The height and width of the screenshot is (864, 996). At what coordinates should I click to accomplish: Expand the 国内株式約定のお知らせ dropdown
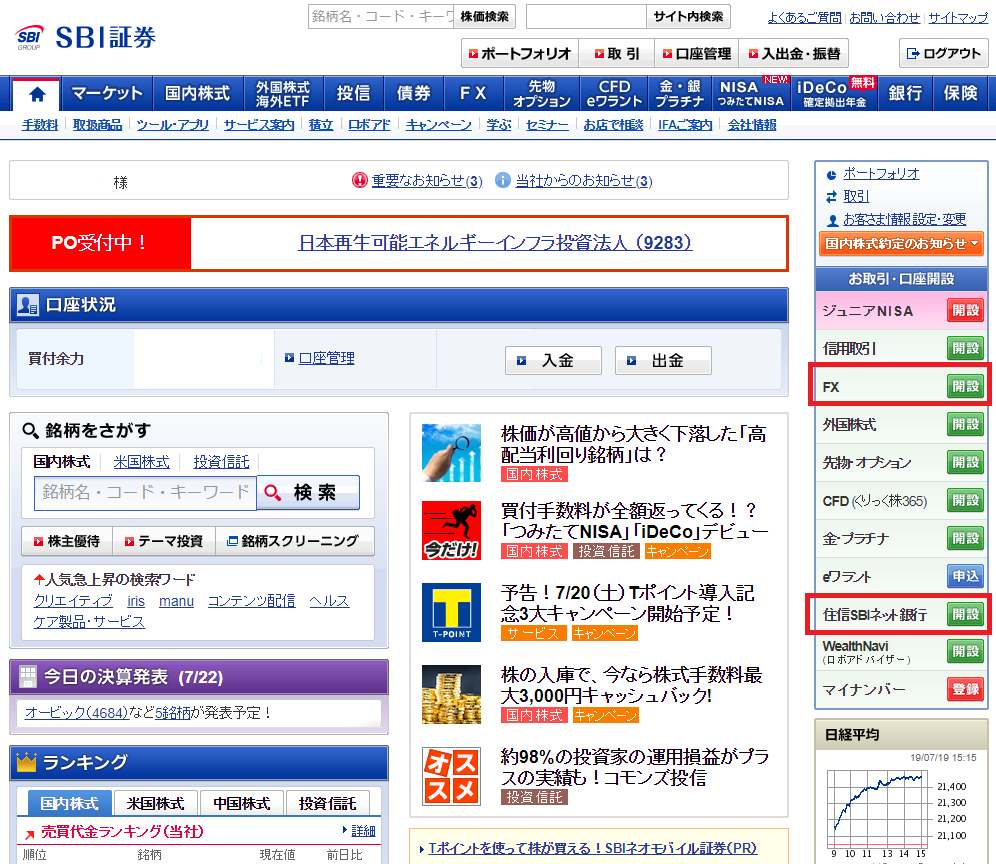[x=901, y=244]
